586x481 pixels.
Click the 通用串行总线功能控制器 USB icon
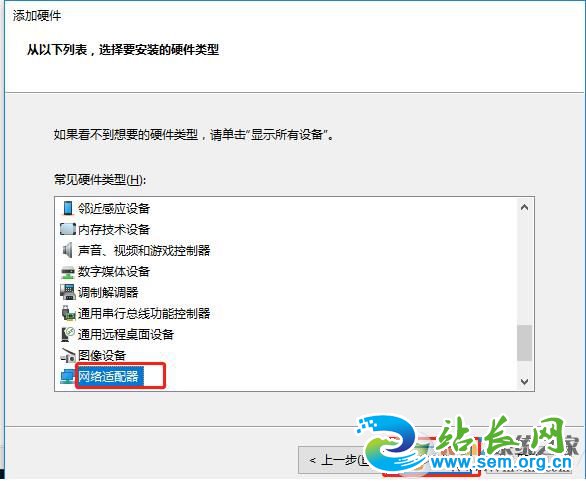[68, 313]
